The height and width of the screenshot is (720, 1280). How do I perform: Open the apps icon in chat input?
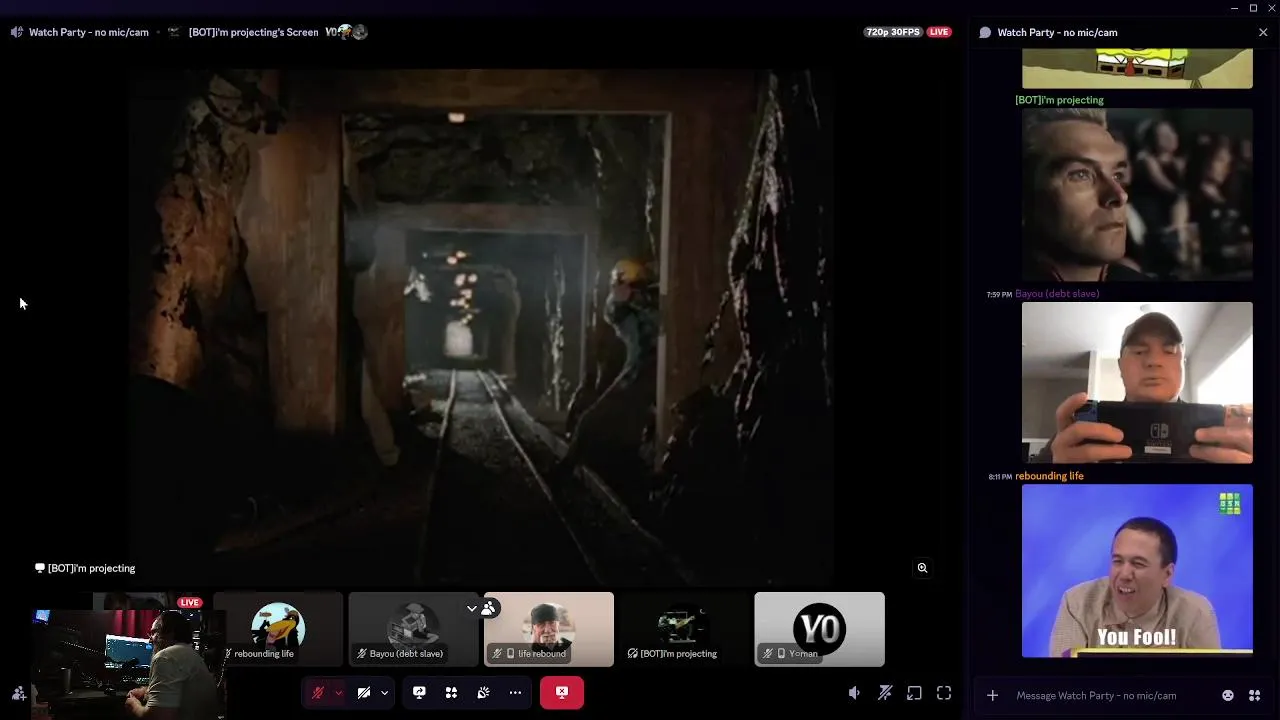(x=1255, y=695)
